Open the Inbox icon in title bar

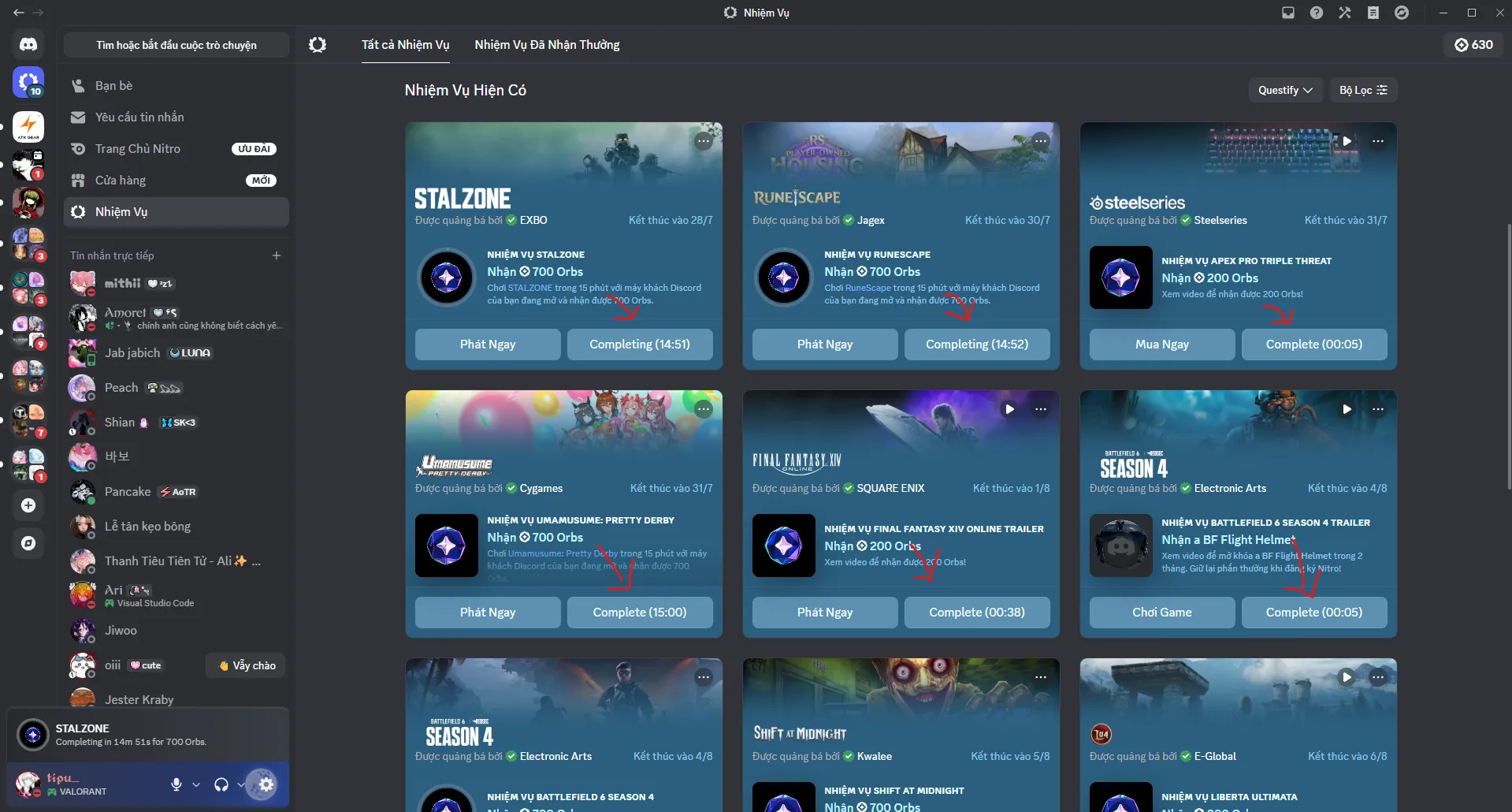pos(1288,13)
